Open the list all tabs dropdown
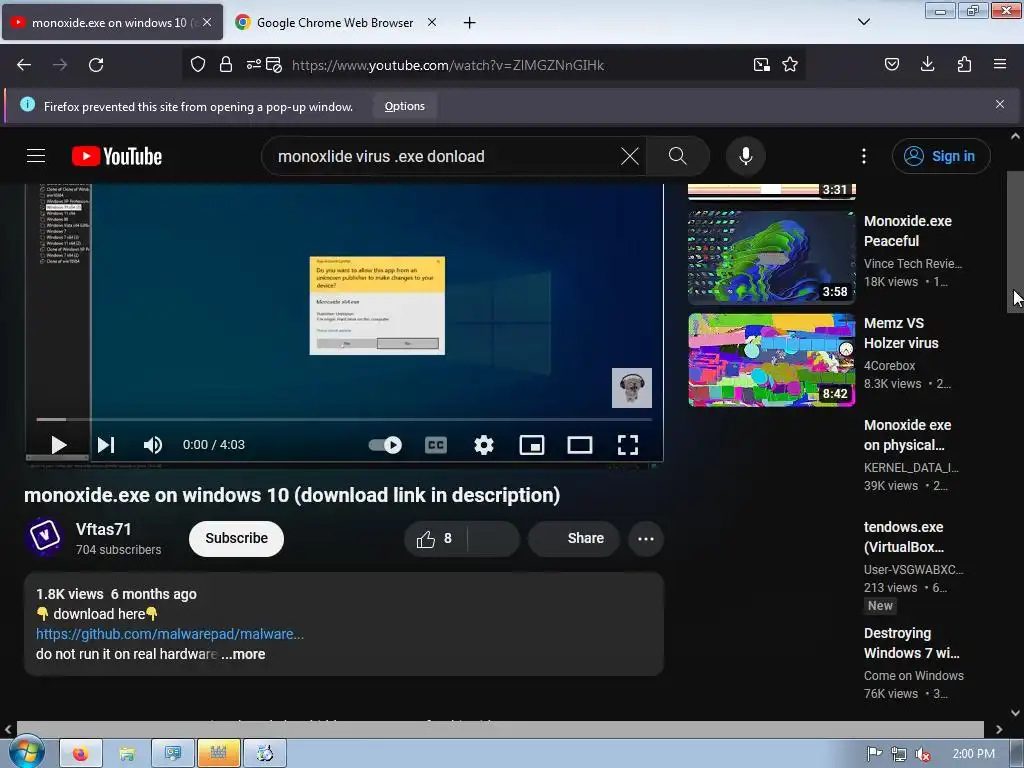The width and height of the screenshot is (1024, 768). (x=863, y=22)
